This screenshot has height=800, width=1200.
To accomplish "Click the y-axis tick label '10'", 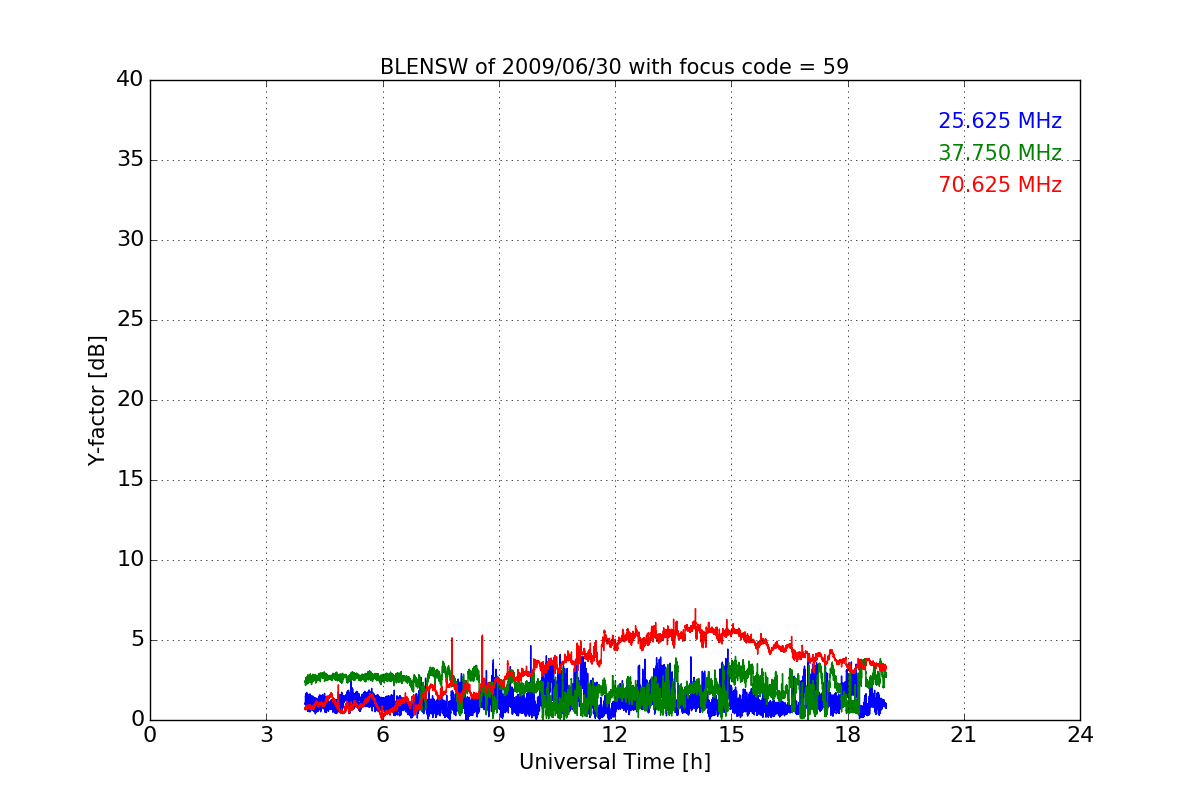I will (130, 560).
